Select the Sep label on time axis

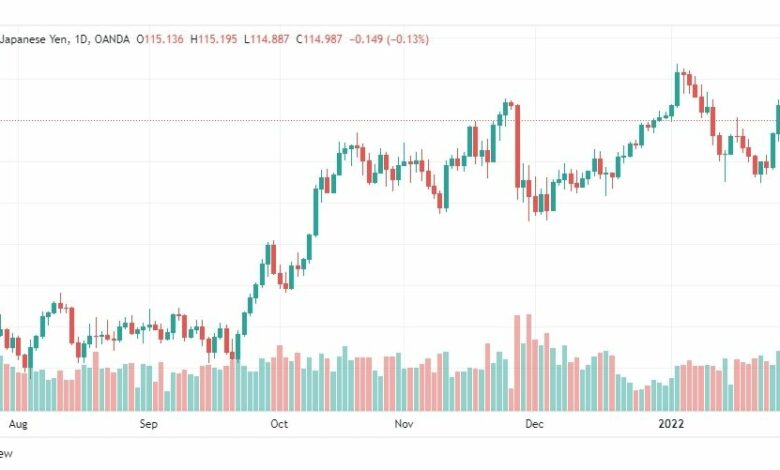(x=148, y=424)
